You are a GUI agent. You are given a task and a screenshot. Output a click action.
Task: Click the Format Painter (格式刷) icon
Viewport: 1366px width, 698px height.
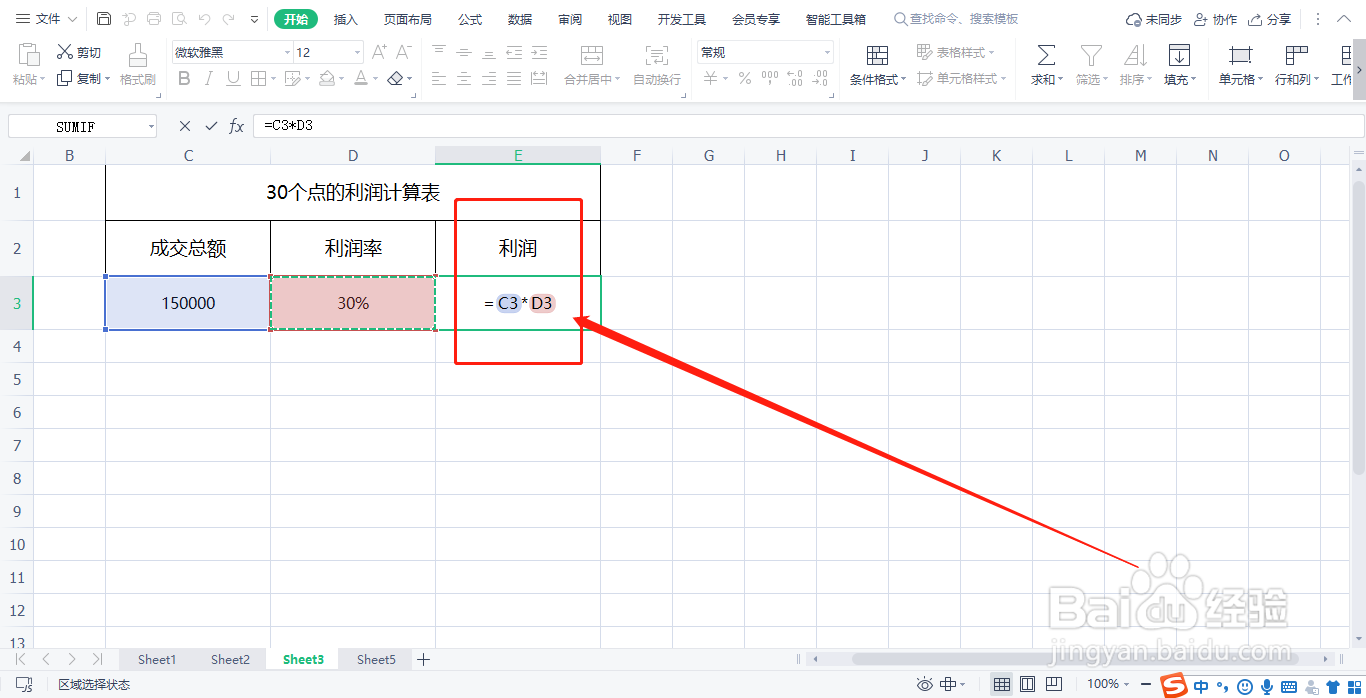coord(137,60)
